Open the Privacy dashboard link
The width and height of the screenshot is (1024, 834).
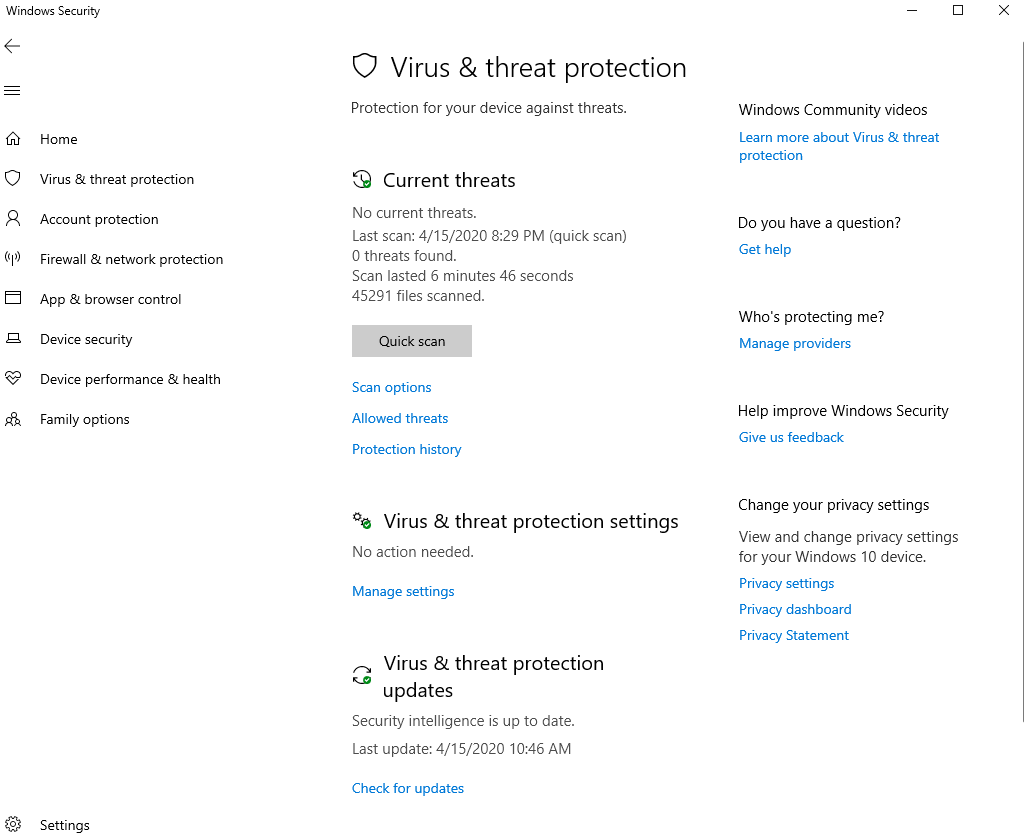click(795, 609)
